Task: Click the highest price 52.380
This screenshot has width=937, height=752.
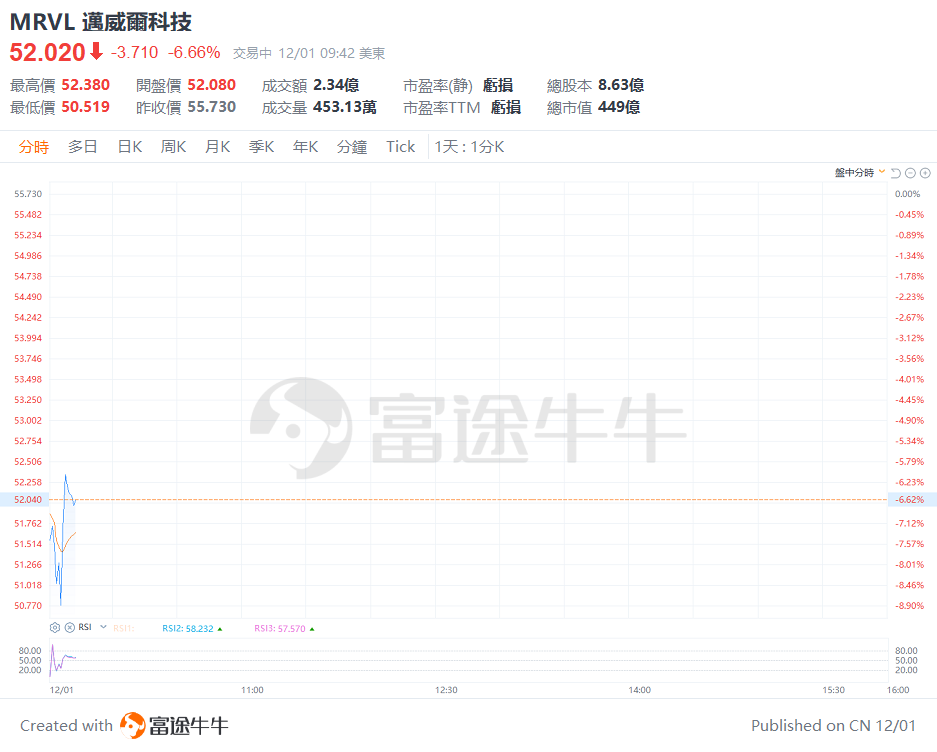Action: coord(85,85)
